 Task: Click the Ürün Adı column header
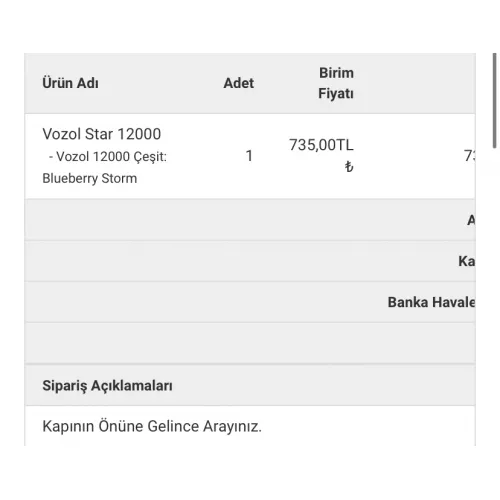click(70, 83)
